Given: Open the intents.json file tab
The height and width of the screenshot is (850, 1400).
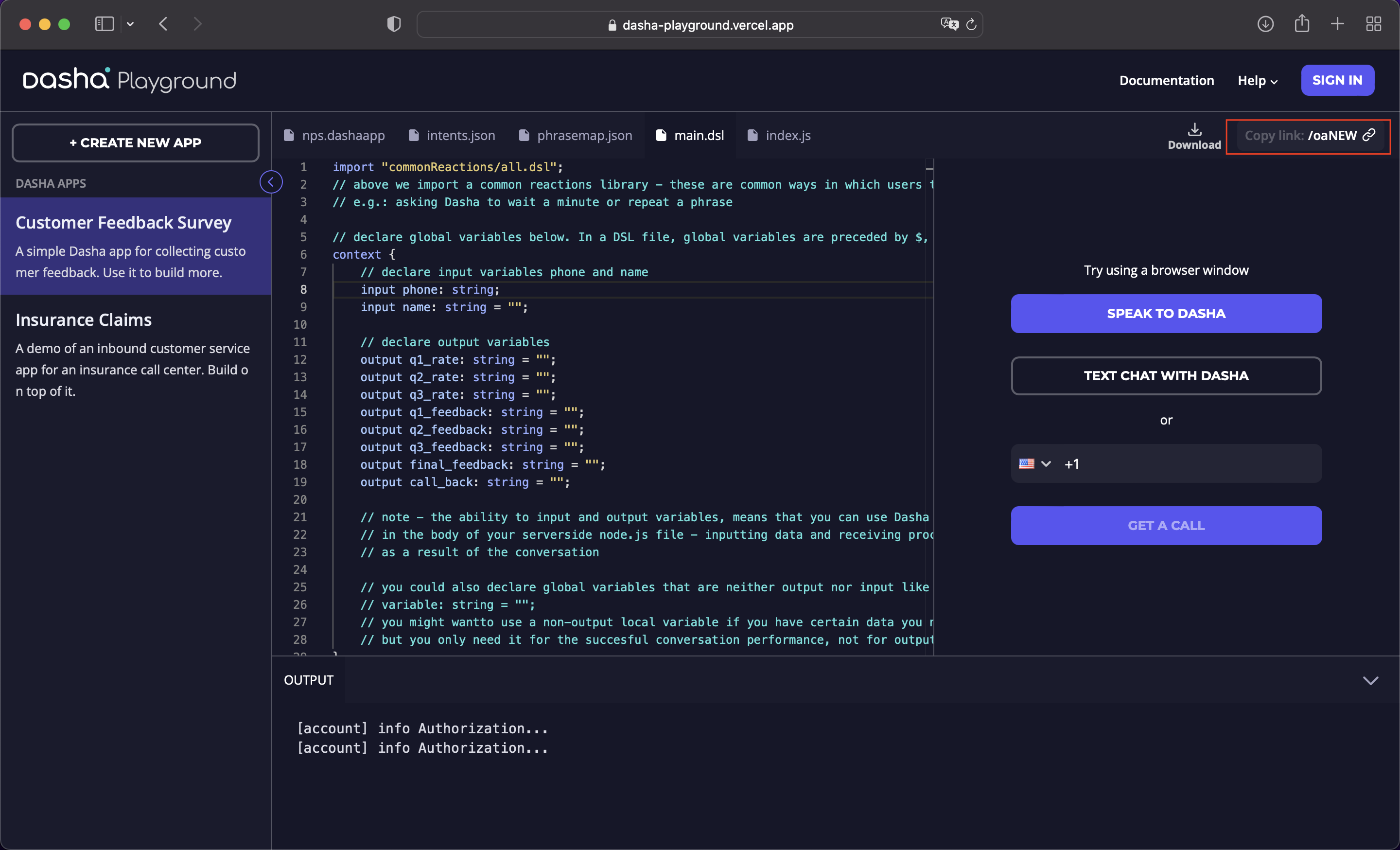Looking at the screenshot, I should pyautogui.click(x=452, y=135).
